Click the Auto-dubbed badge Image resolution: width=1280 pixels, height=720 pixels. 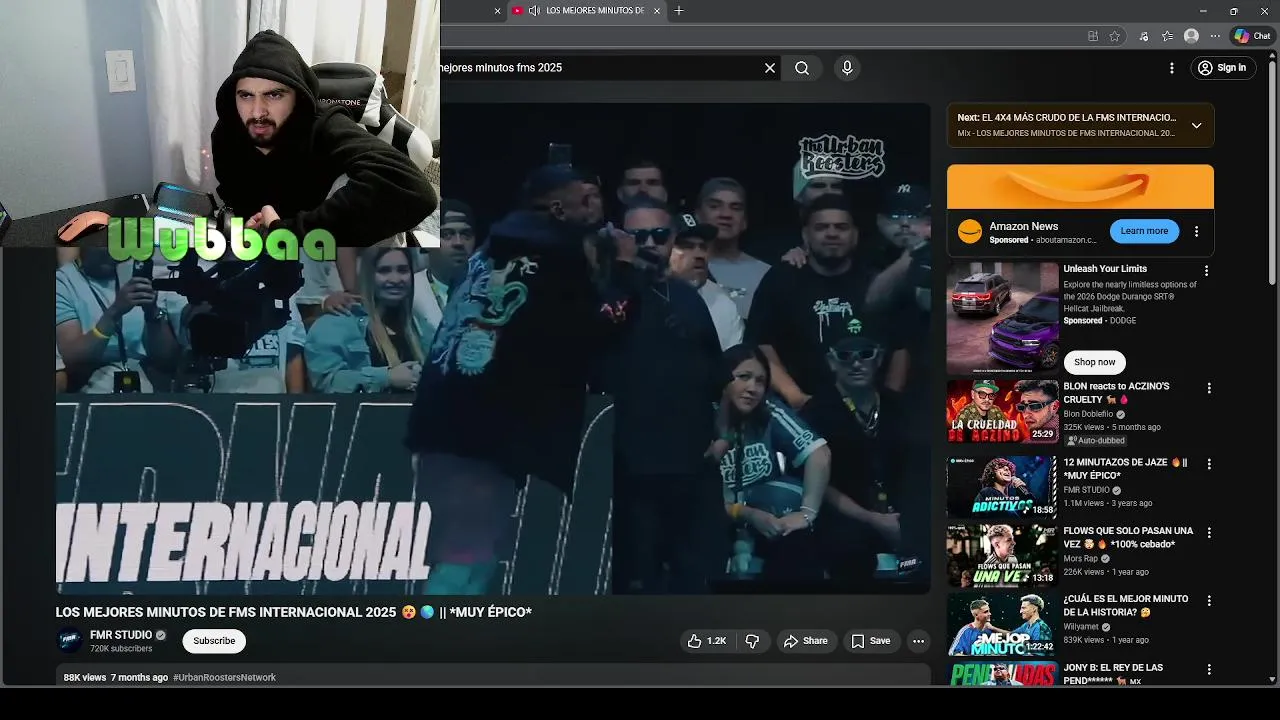pyautogui.click(x=1096, y=441)
